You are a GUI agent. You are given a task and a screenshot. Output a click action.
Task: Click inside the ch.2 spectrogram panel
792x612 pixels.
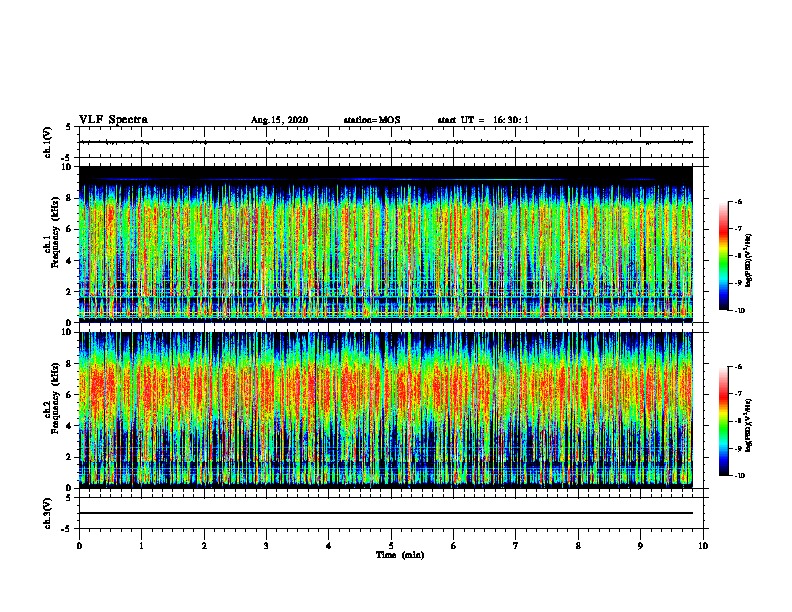(x=386, y=410)
